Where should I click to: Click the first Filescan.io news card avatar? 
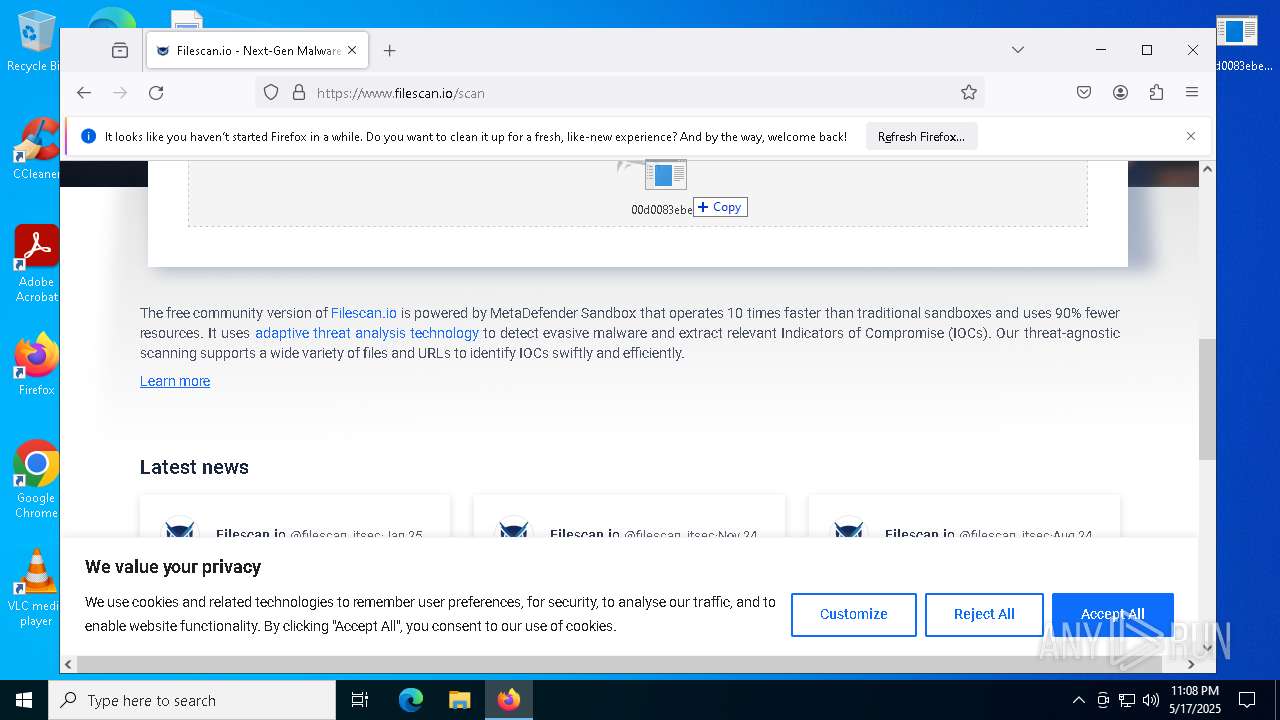(x=180, y=527)
